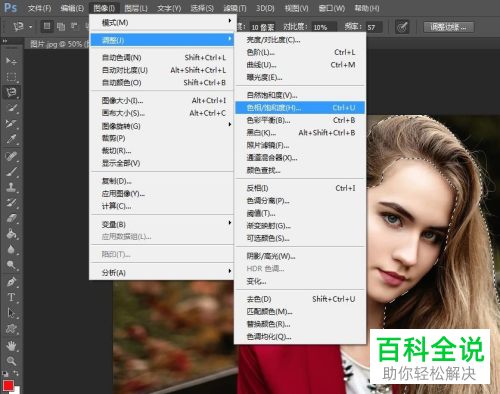
Task: Click the highlighted 调整(J) menu entry
Action: click(163, 40)
